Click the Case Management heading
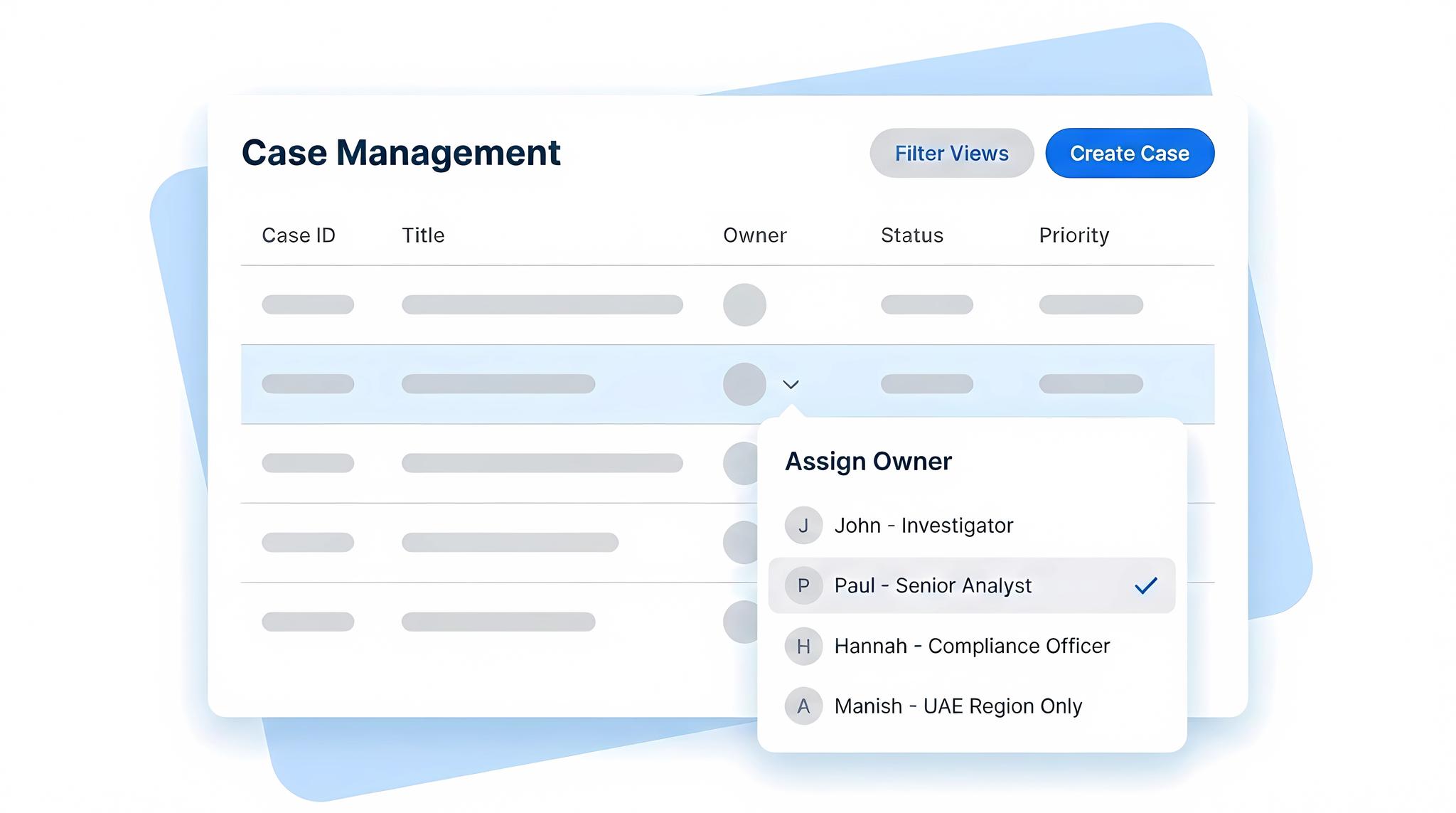Image resolution: width=1456 pixels, height=813 pixels. coord(401,152)
